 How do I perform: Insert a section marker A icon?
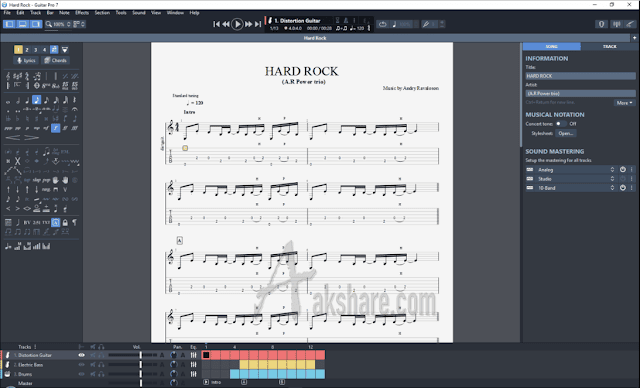pyautogui.click(x=56, y=222)
